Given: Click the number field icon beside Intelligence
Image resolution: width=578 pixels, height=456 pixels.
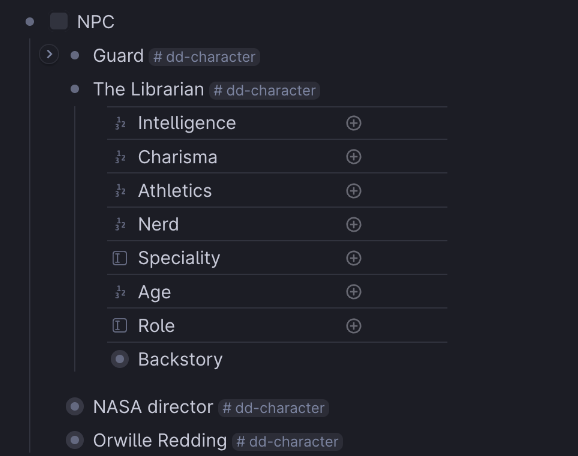Looking at the screenshot, I should [120, 123].
